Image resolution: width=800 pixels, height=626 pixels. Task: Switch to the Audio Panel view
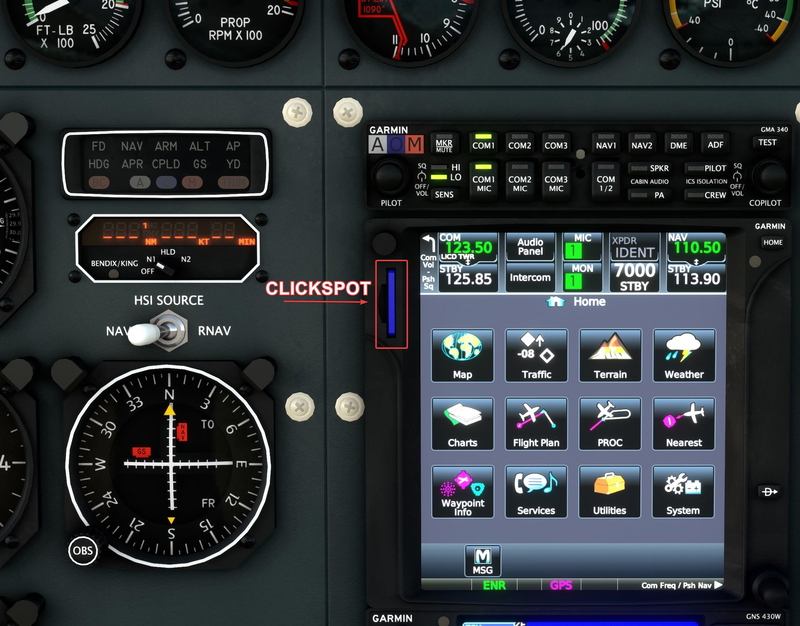(x=530, y=248)
